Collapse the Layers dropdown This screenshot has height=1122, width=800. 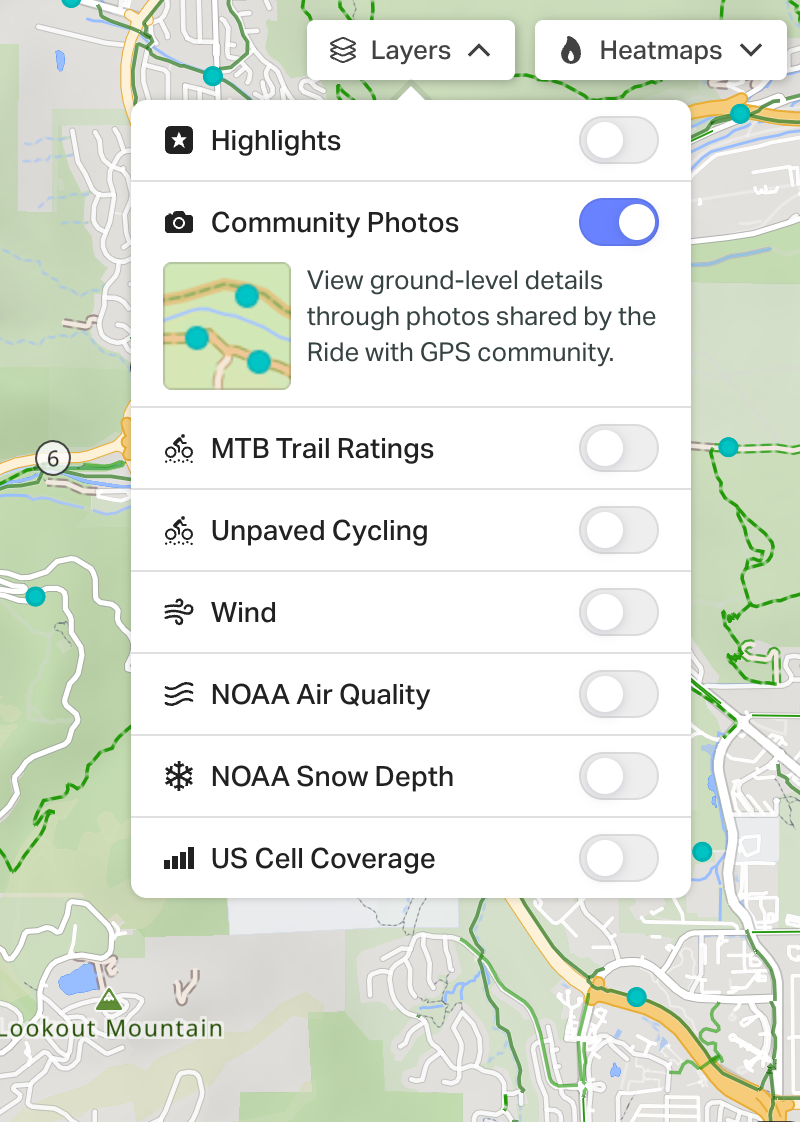[x=411, y=50]
